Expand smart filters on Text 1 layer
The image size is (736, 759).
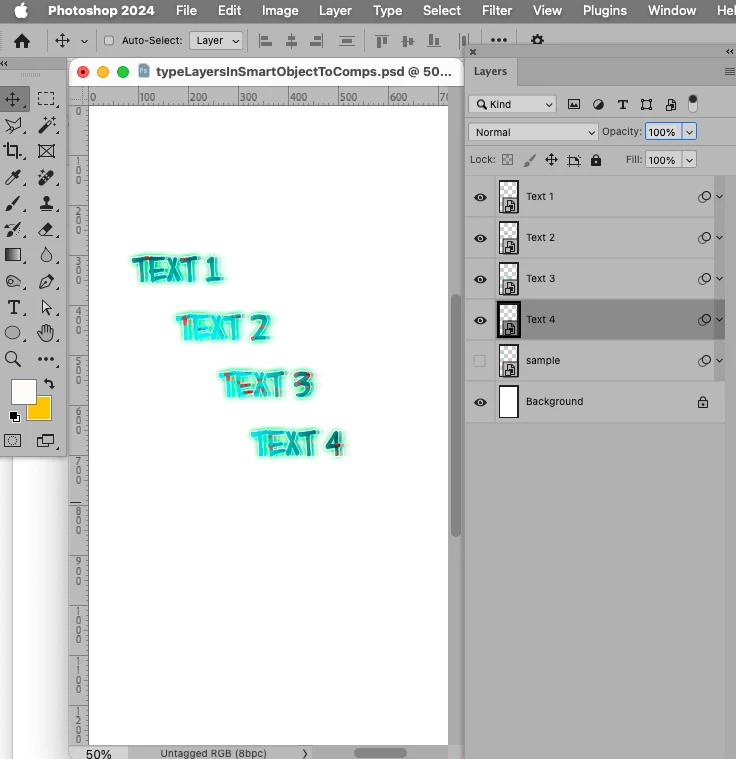(x=720, y=197)
